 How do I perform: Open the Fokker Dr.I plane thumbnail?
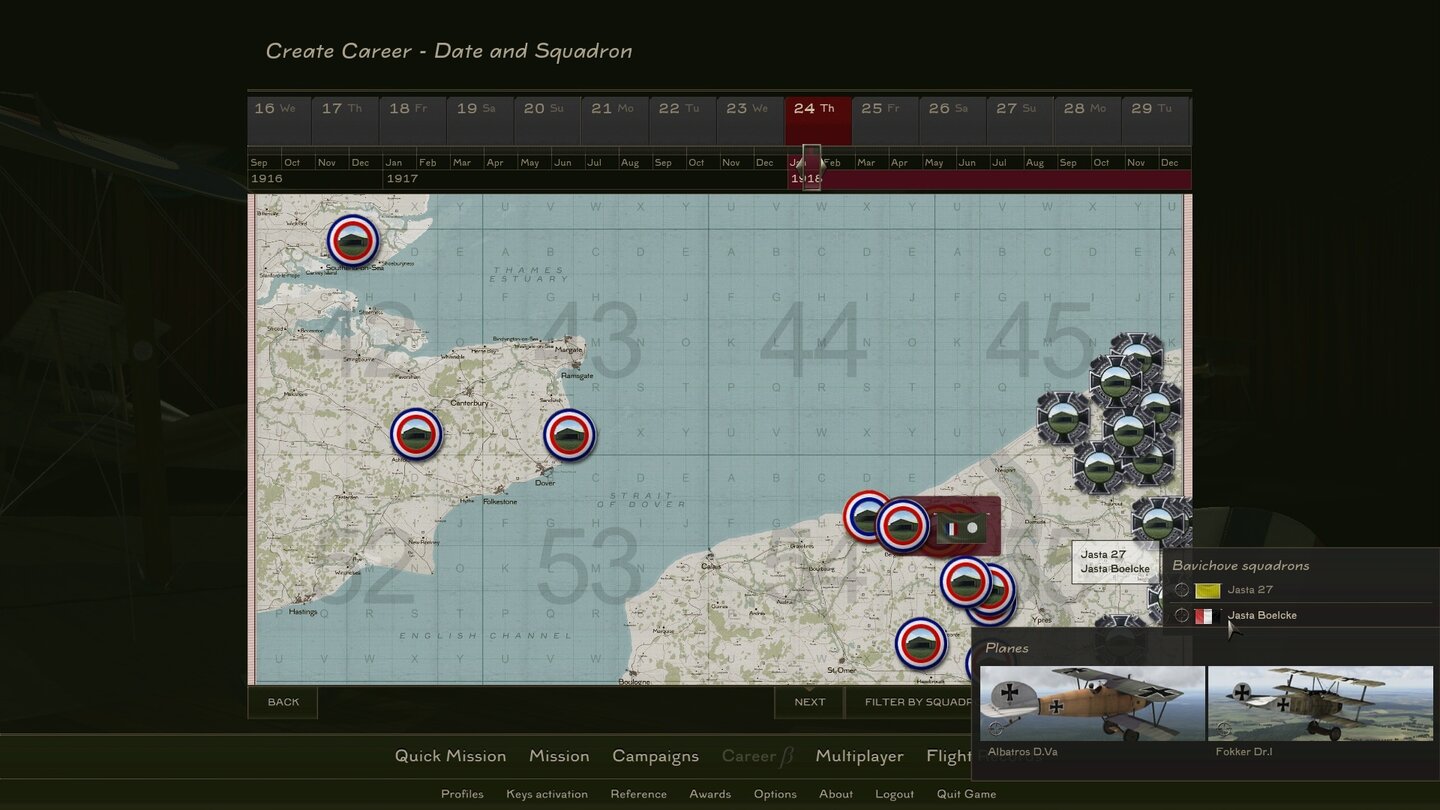tap(1320, 704)
